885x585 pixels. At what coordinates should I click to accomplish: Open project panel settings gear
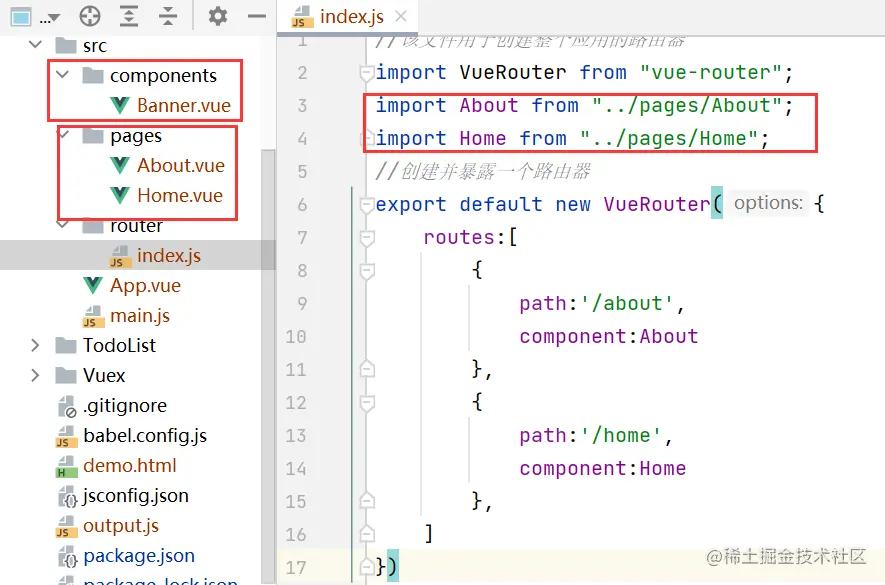point(217,16)
